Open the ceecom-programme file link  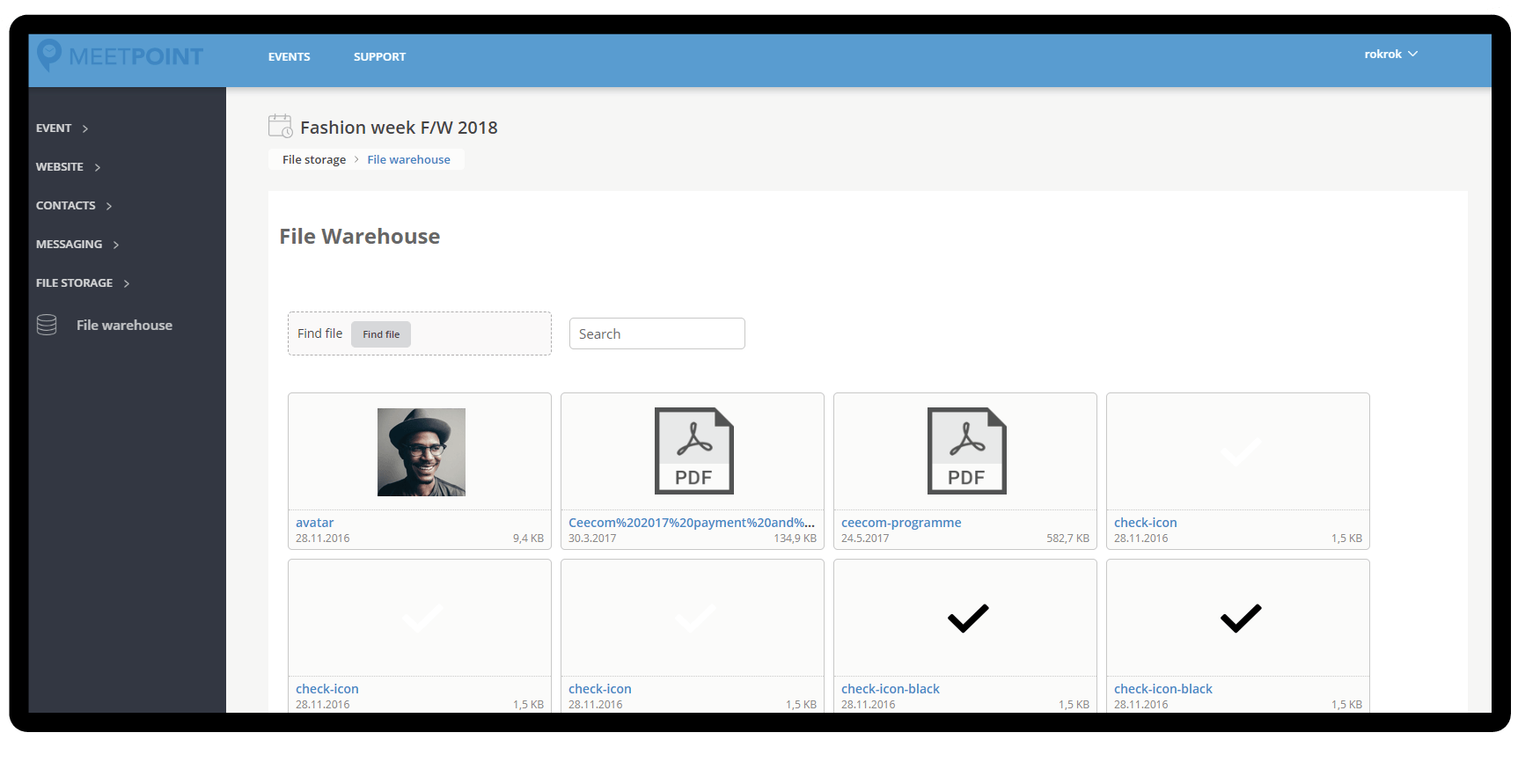[901, 523]
